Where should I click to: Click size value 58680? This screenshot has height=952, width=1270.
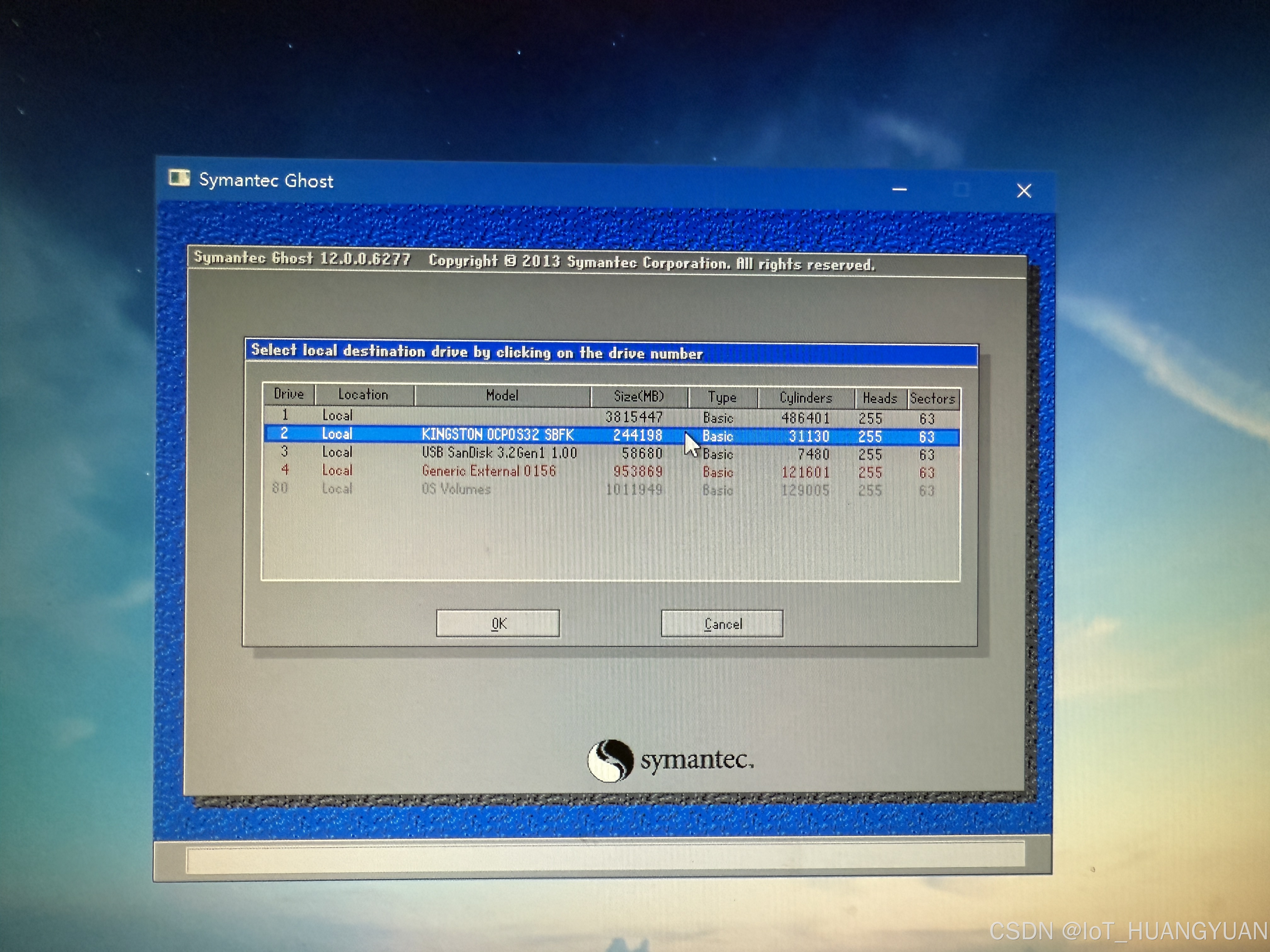tap(642, 454)
